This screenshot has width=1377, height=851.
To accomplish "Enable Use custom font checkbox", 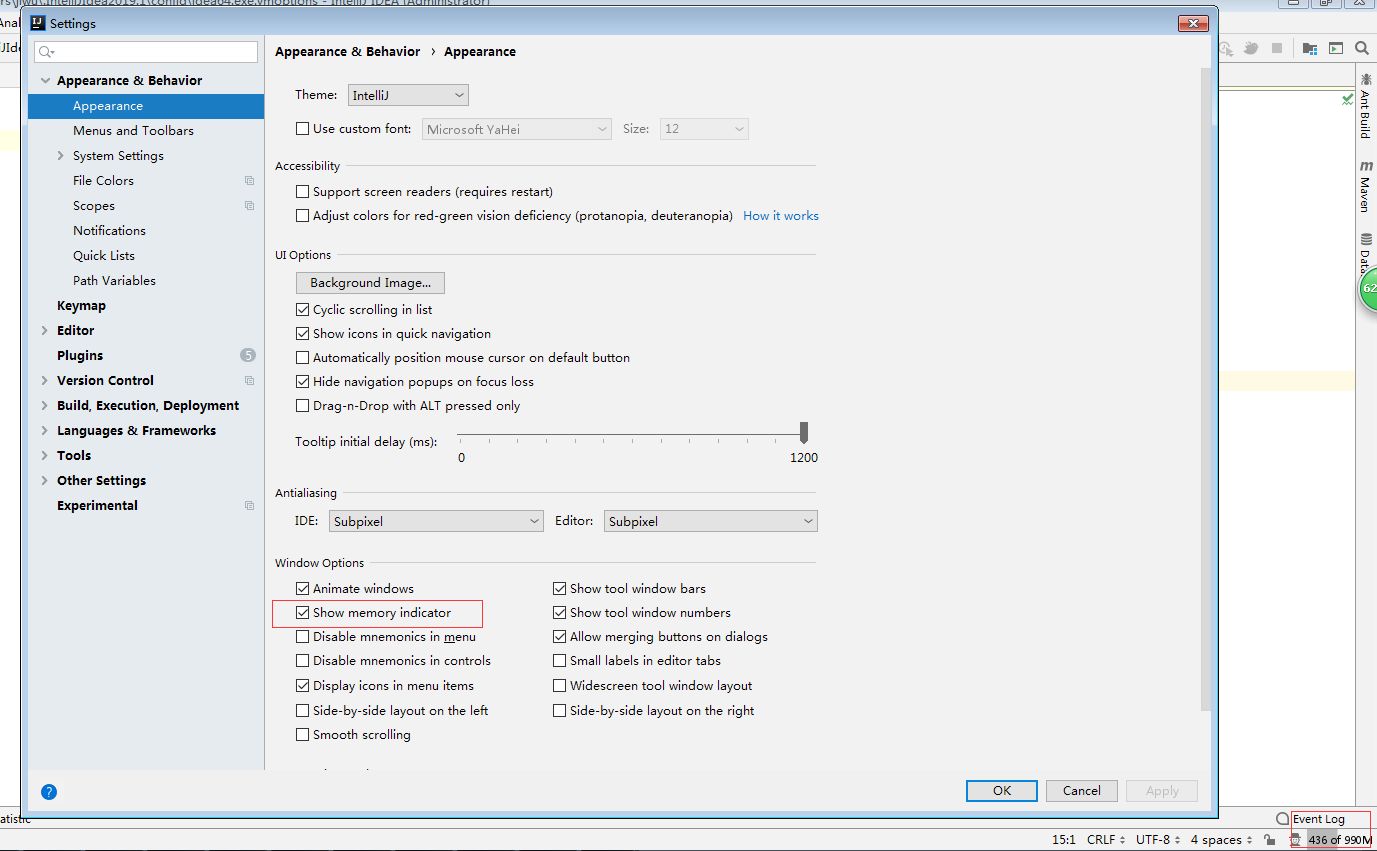I will [x=303, y=129].
